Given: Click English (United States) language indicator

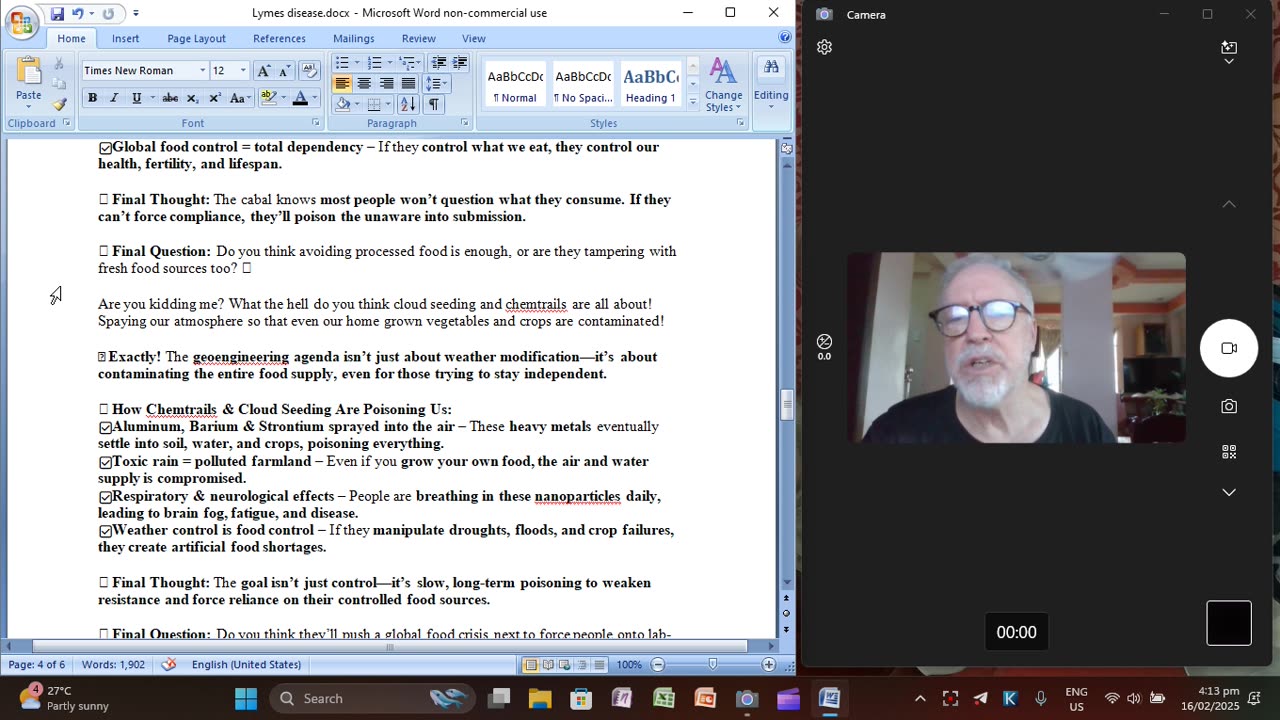Looking at the screenshot, I should click(246, 664).
